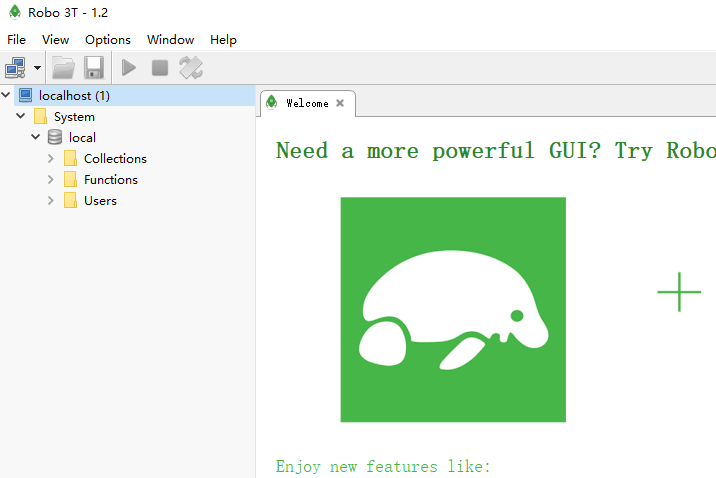The image size is (716, 478).
Task: Click the Open file folder toolbar icon
Action: point(63,68)
